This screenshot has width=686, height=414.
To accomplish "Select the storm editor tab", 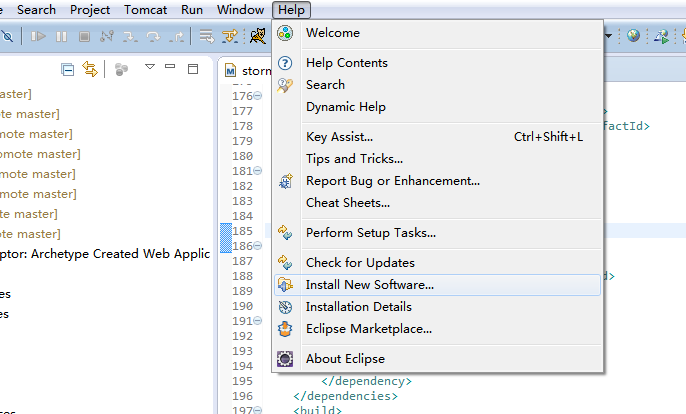I will tap(248, 70).
